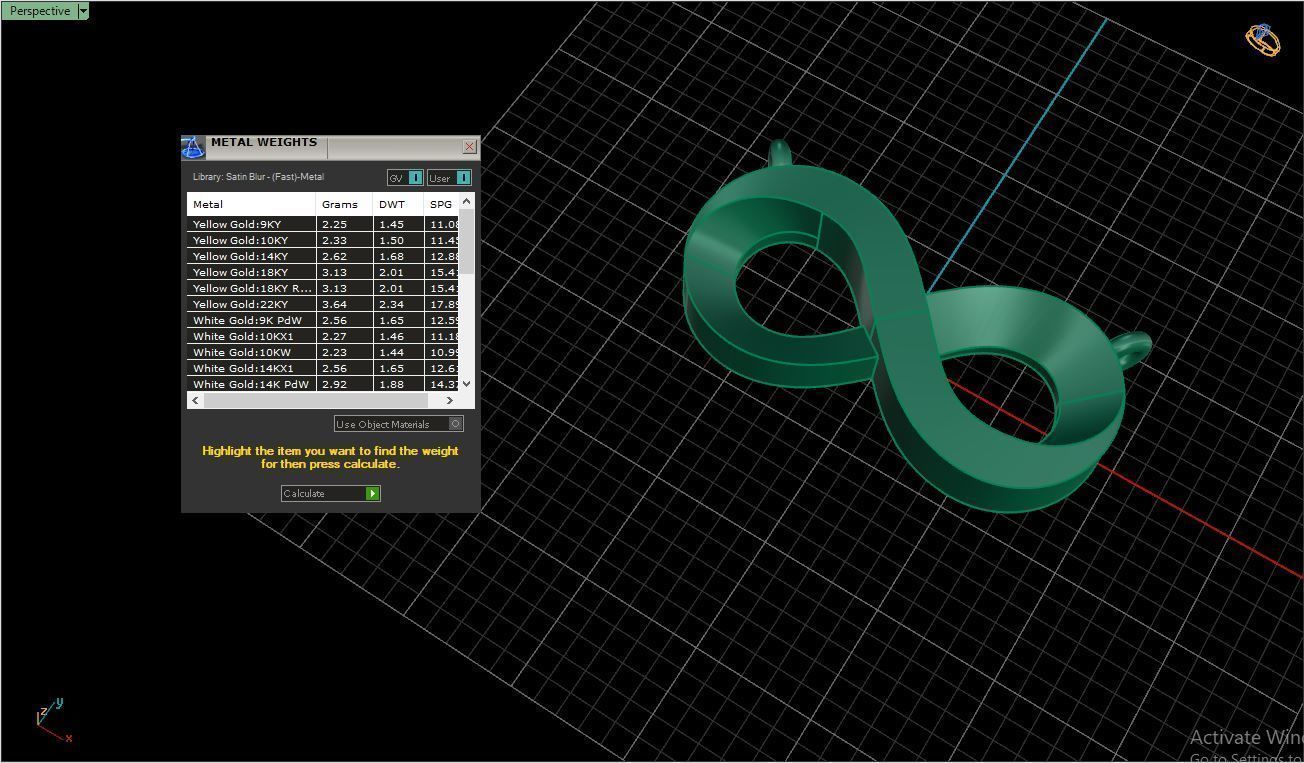This screenshot has height=763, width=1304.
Task: Click the Metal Weights scale icon
Action: pos(193,147)
